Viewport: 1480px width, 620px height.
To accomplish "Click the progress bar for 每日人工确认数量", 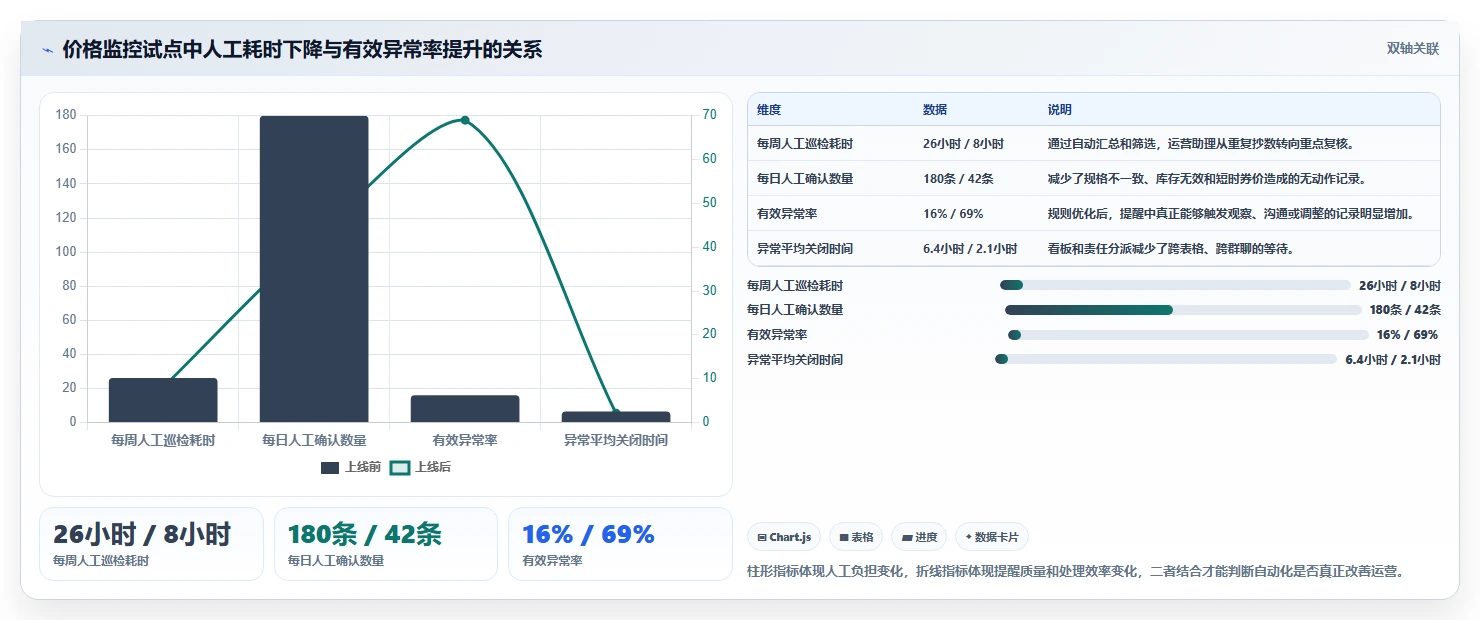I will click(x=1183, y=310).
